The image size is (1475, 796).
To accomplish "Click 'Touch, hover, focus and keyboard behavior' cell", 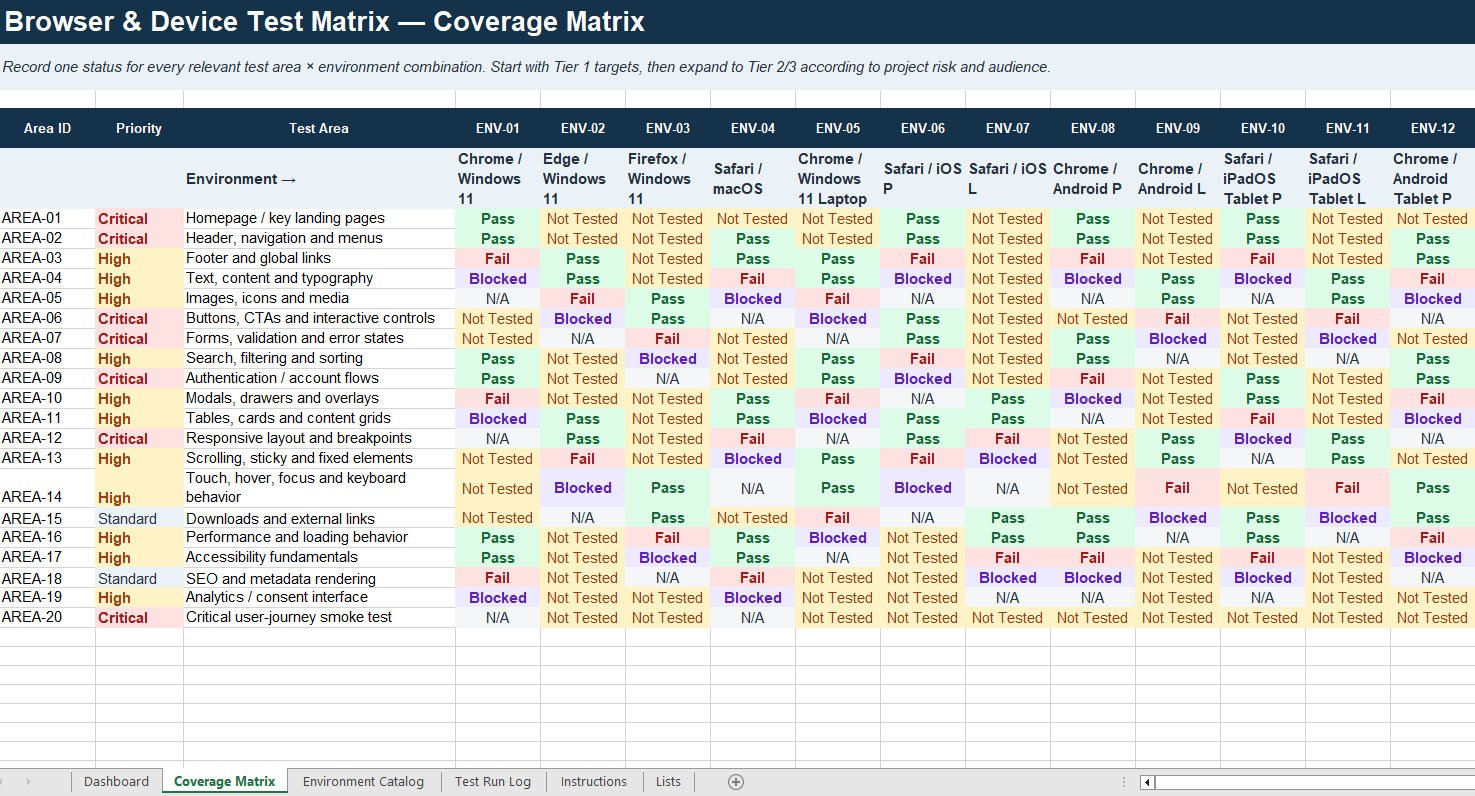I will (319, 488).
